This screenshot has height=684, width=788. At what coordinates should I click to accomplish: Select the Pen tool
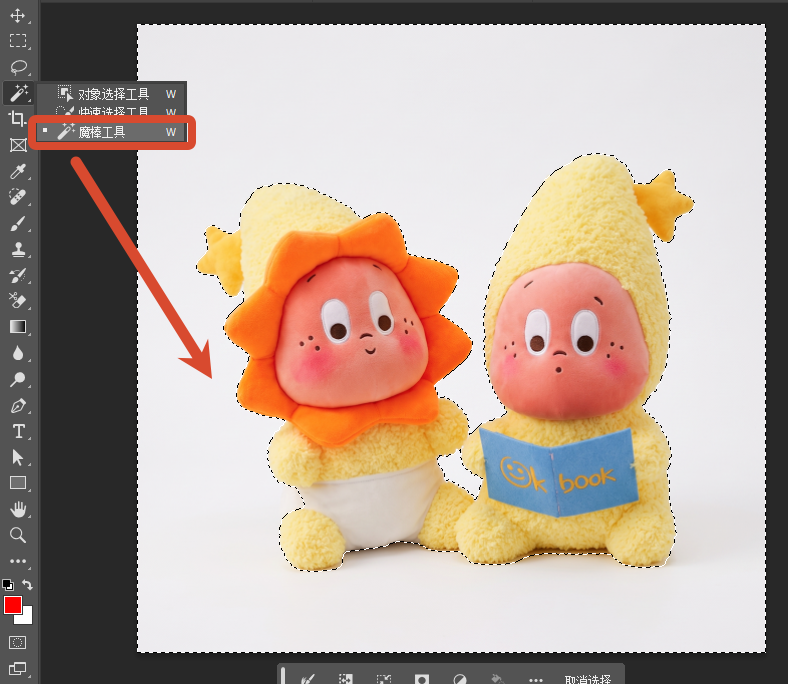[18, 406]
